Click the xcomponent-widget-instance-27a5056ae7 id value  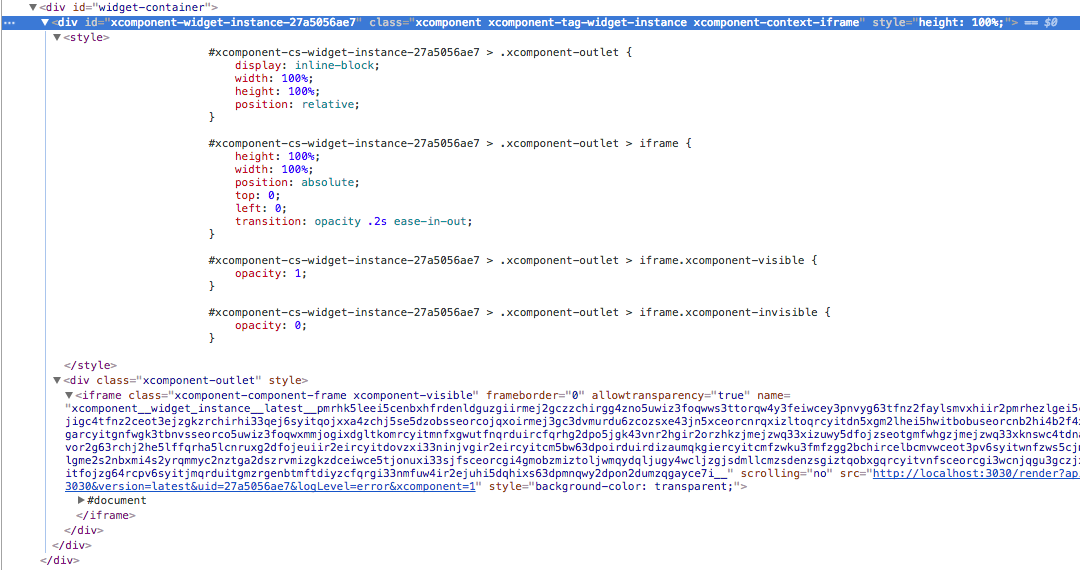click(x=233, y=23)
